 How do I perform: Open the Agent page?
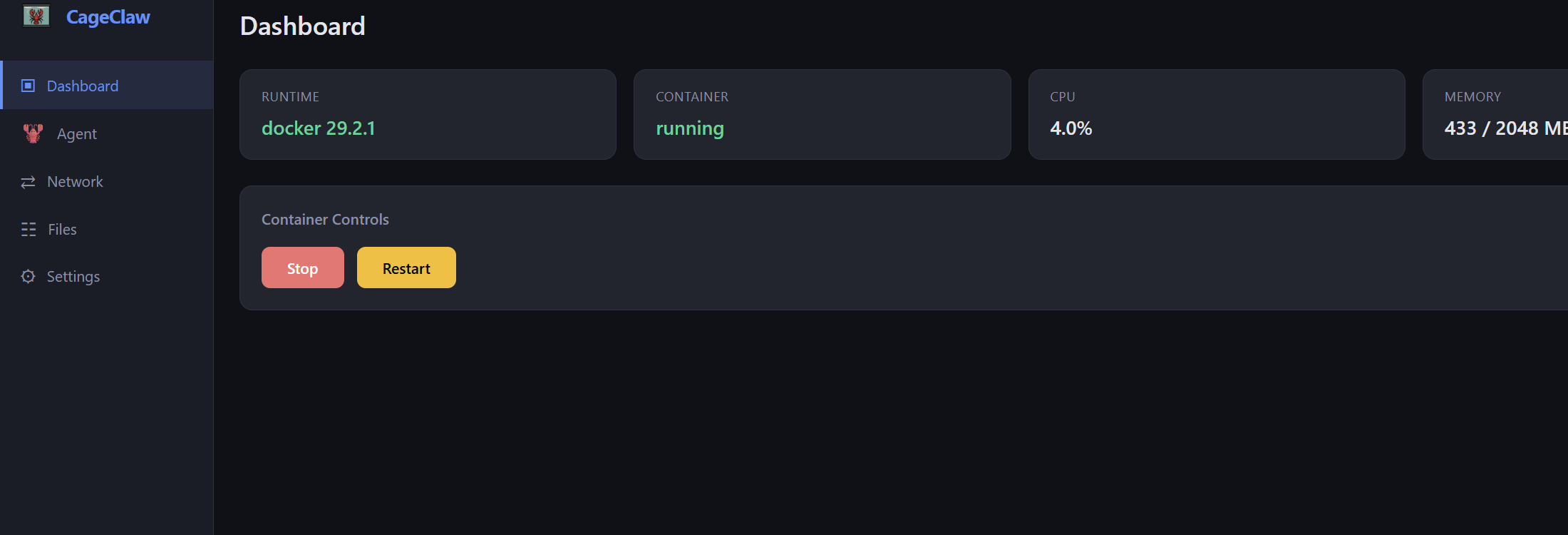click(77, 133)
